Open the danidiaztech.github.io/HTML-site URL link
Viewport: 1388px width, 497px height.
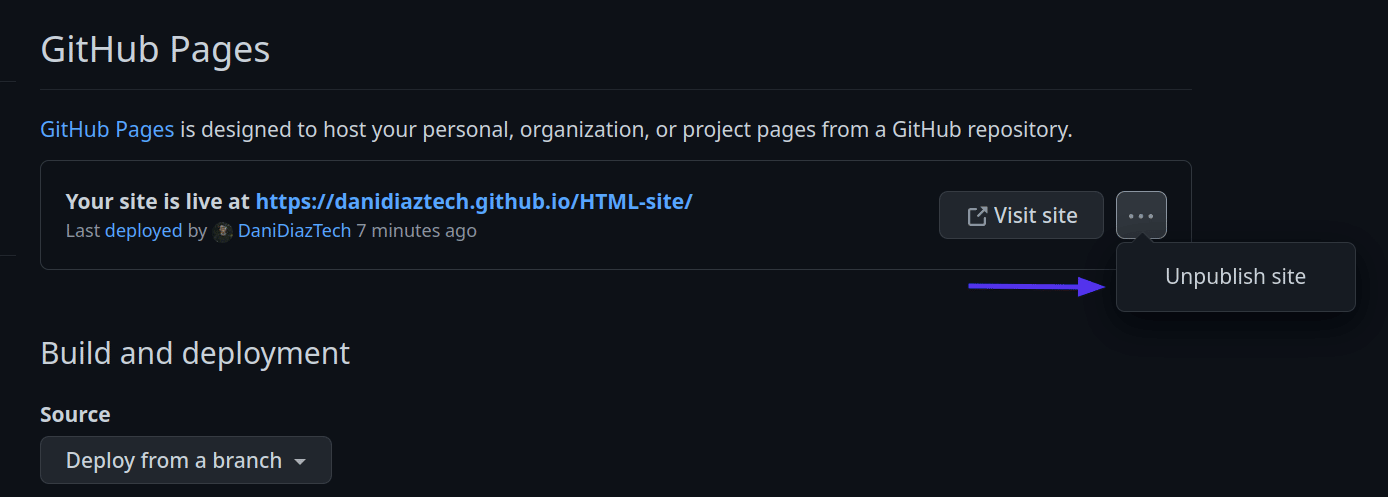click(474, 201)
